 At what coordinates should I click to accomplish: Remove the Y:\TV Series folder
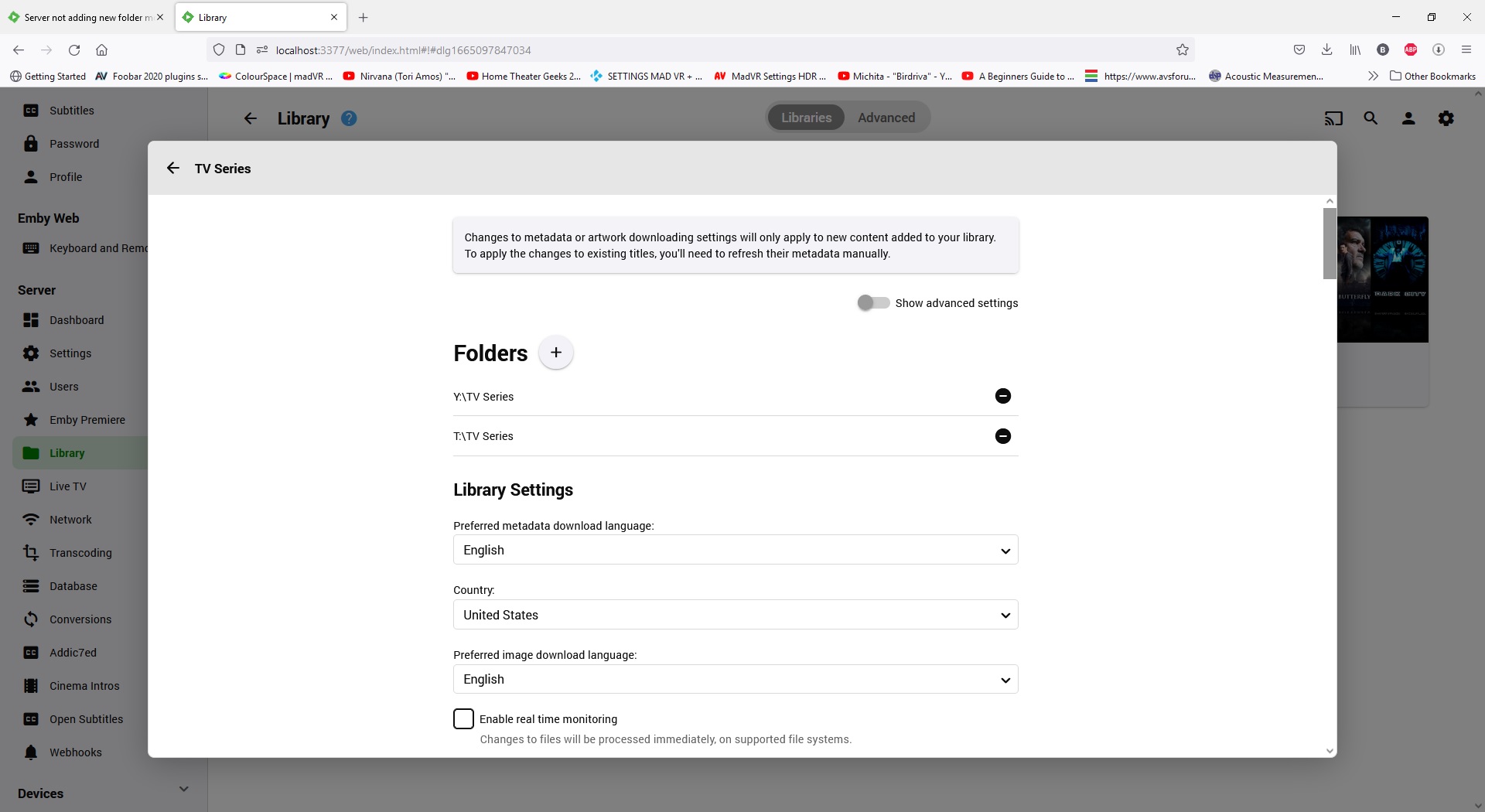pyautogui.click(x=1002, y=396)
